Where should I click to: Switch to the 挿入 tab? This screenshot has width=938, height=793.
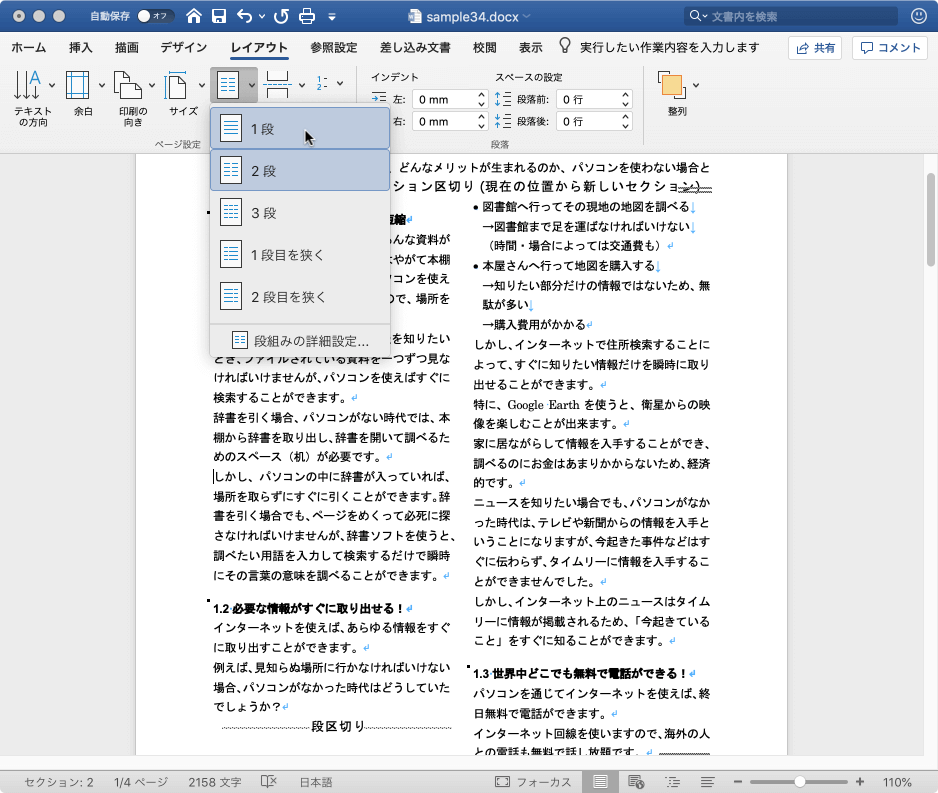click(x=80, y=48)
